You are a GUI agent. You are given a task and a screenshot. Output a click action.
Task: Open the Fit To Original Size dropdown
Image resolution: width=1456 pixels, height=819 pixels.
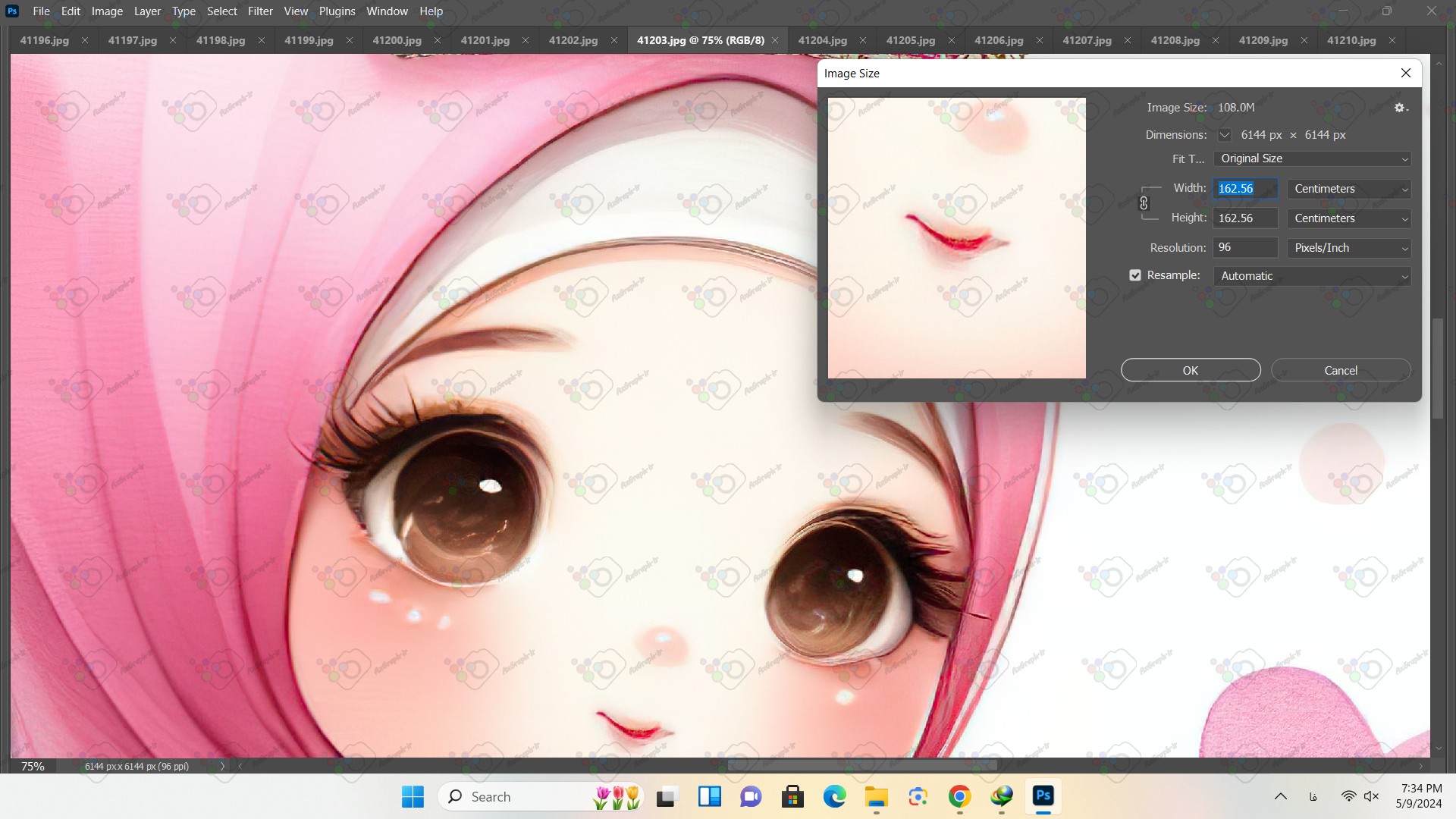click(1312, 158)
